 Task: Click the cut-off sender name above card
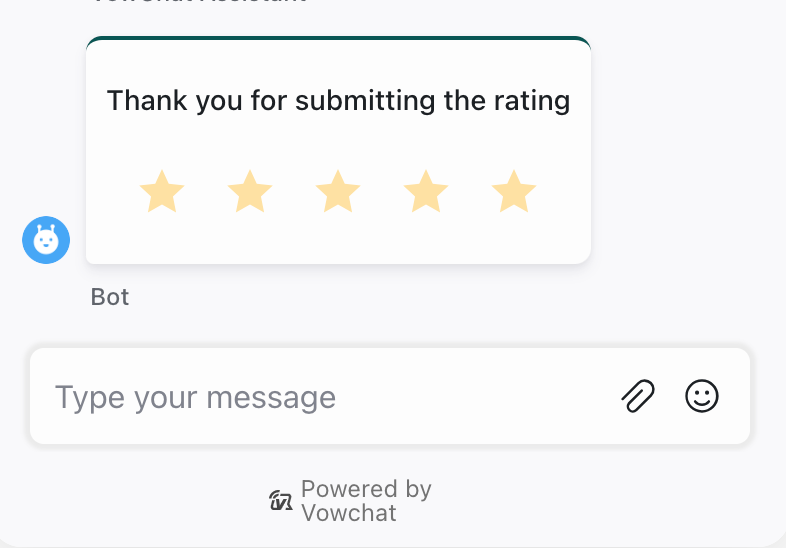coord(200,3)
